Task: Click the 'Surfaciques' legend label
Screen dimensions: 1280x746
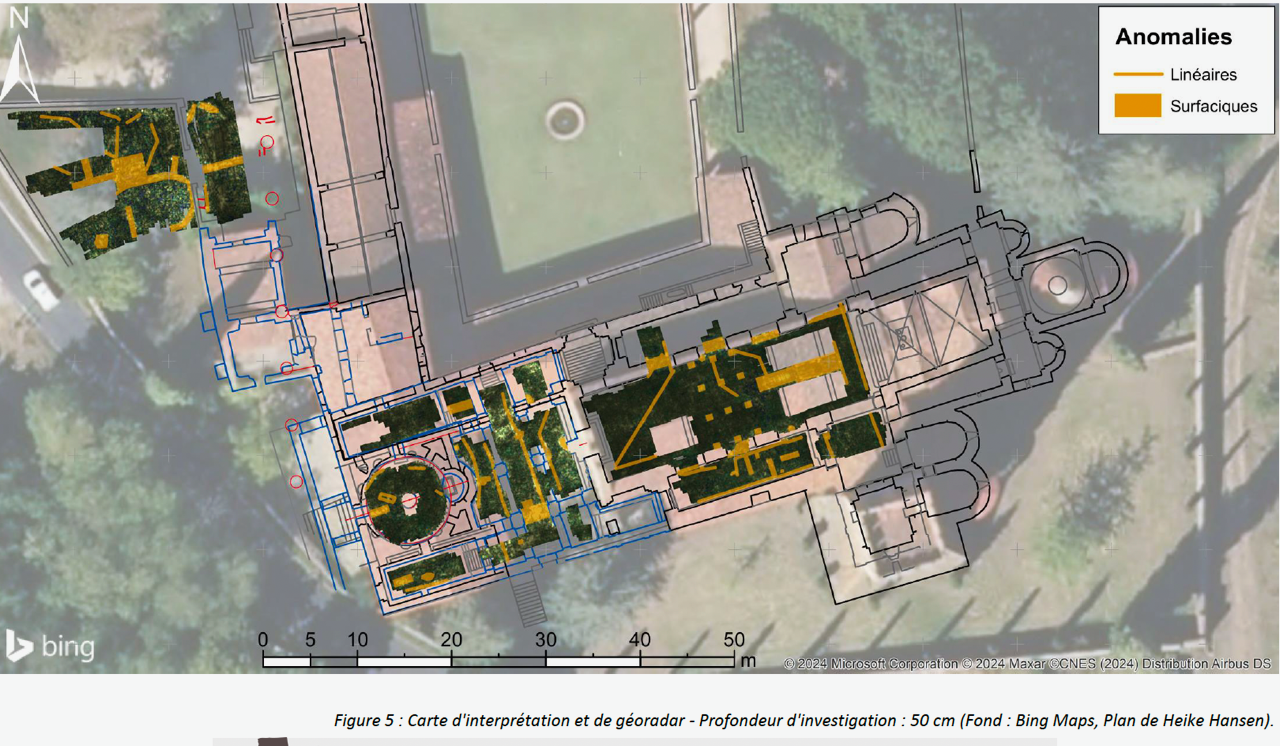Action: [1214, 107]
